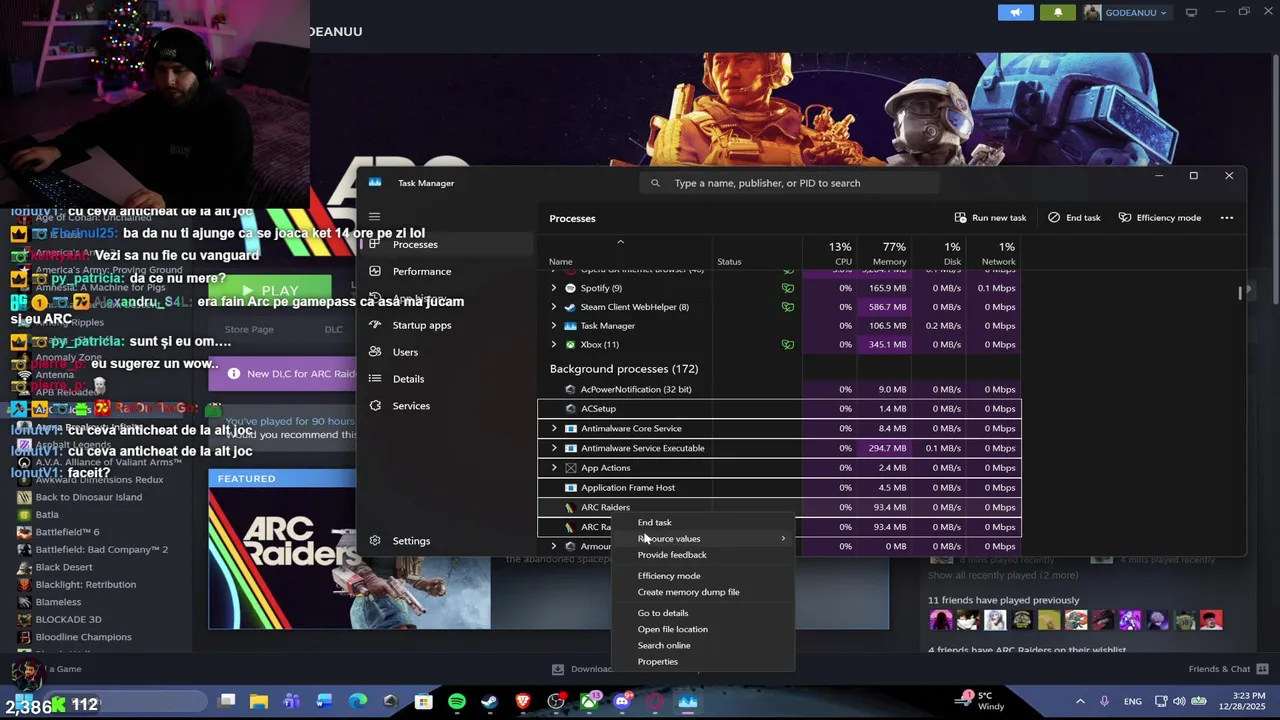Switch to the Processes page
The height and width of the screenshot is (720, 1280).
tap(415, 244)
